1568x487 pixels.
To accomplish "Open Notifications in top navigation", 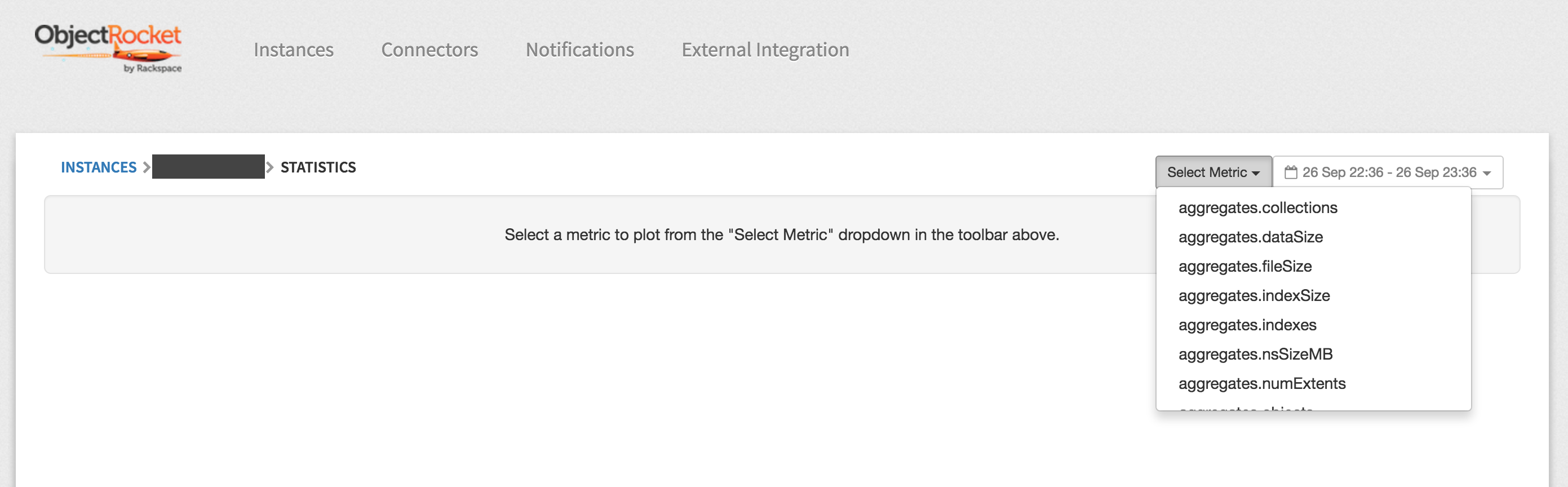I will pos(579,49).
